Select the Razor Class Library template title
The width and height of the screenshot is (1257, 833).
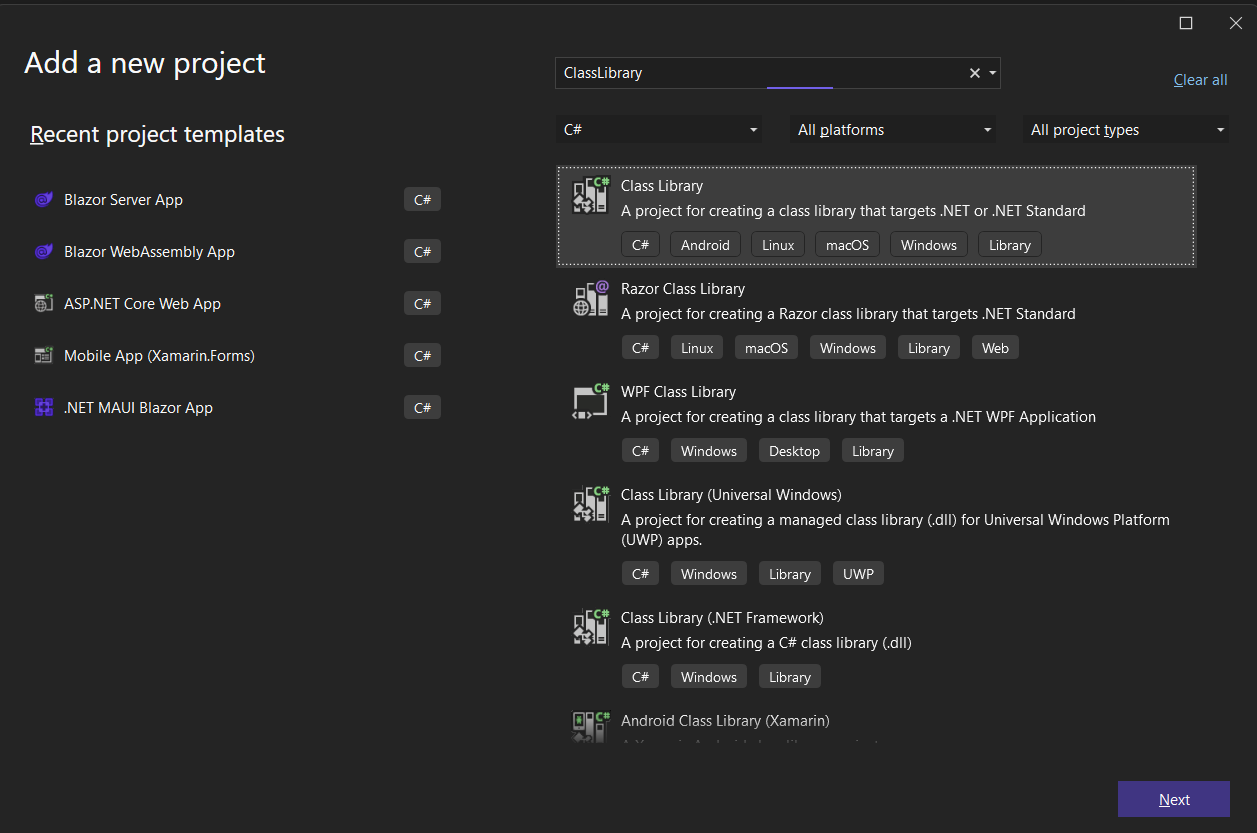(683, 289)
